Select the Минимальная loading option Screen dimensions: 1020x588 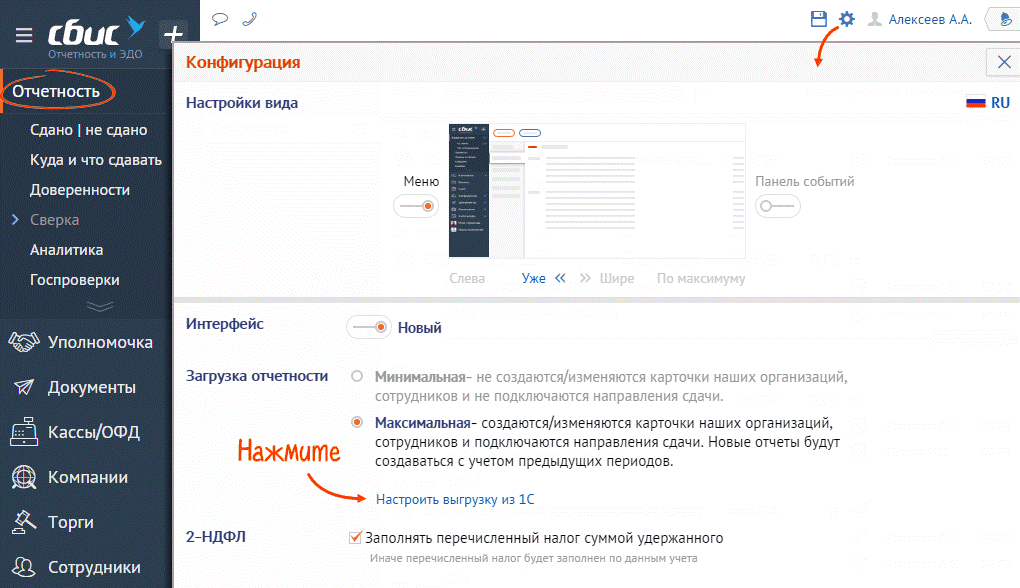tap(357, 377)
